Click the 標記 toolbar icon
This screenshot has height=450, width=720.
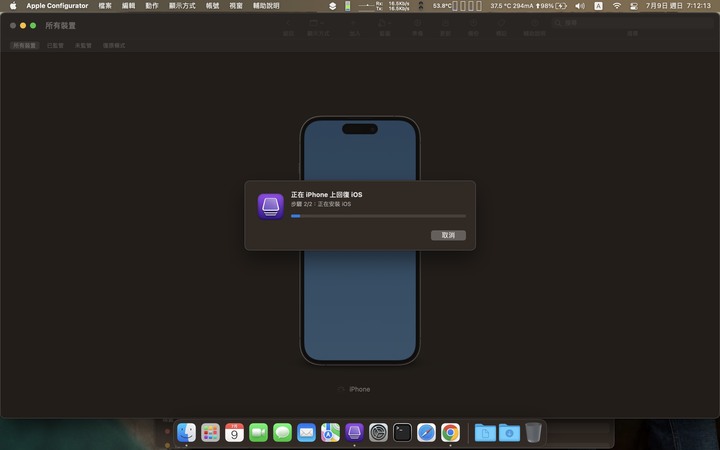(501, 23)
